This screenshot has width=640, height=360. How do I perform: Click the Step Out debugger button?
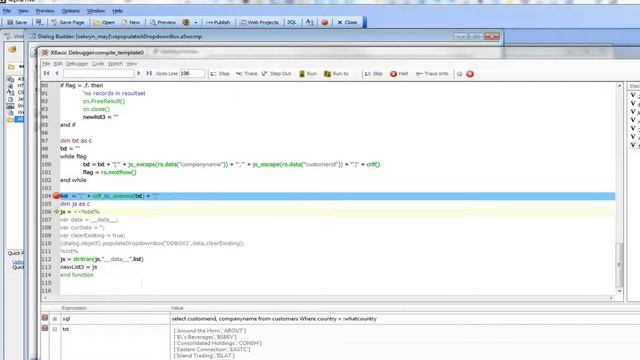click(276, 73)
